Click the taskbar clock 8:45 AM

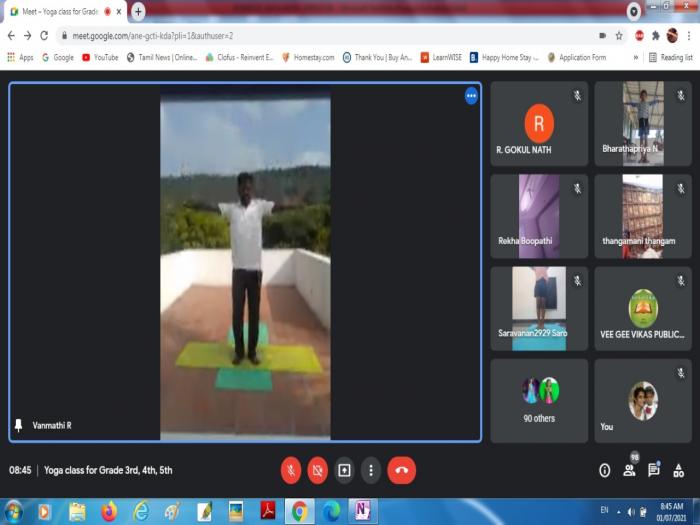coord(672,512)
